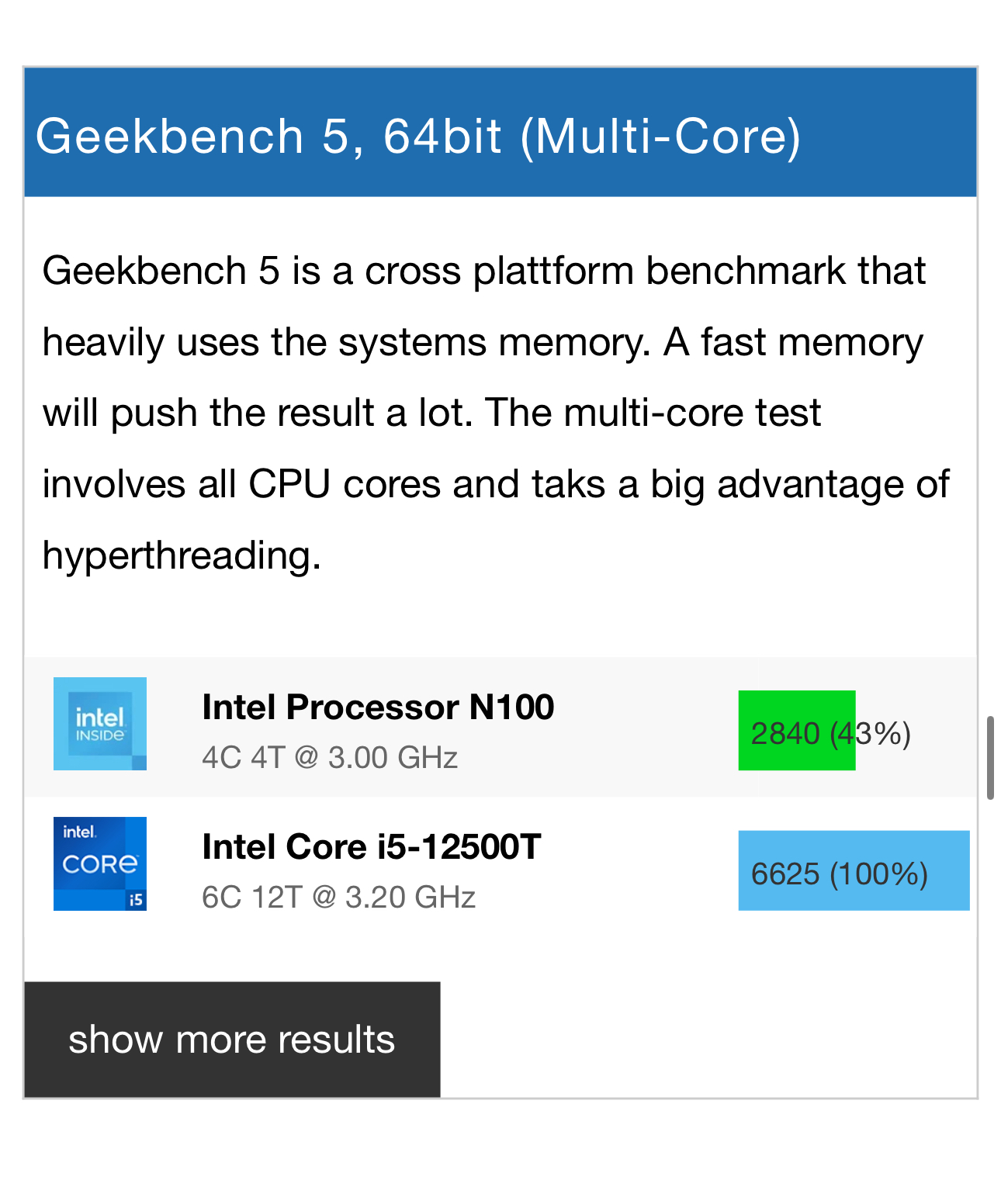This screenshot has height=1204, width=1001.
Task: Click the description line starting 'involves all CPU cores'
Action: [x=495, y=484]
